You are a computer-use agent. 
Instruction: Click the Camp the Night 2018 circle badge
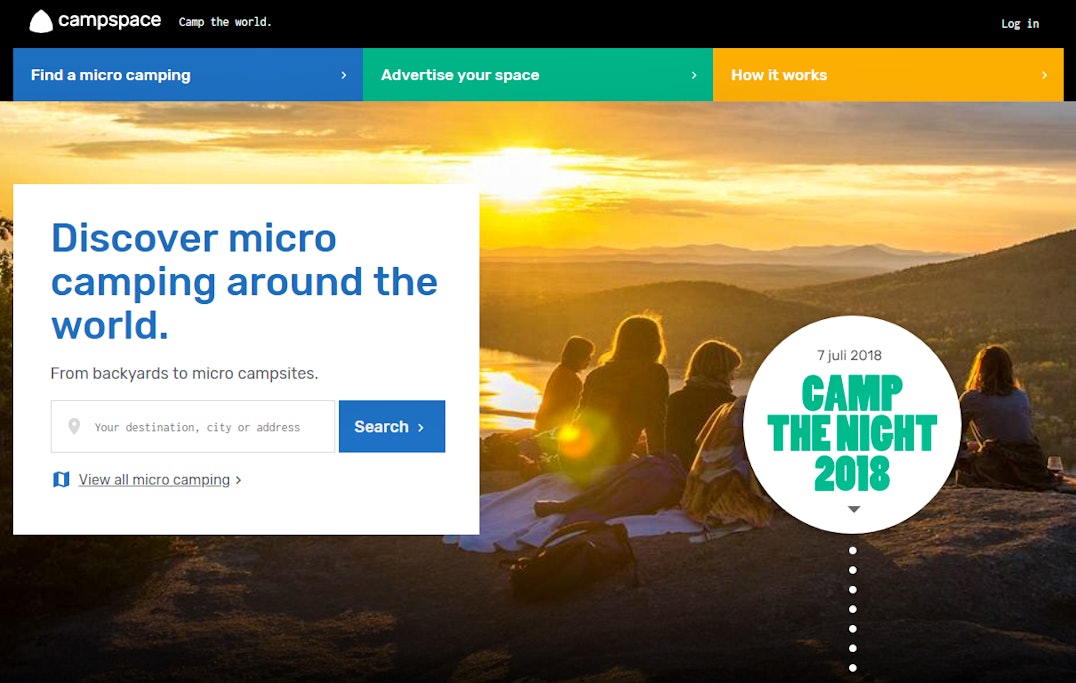[852, 424]
